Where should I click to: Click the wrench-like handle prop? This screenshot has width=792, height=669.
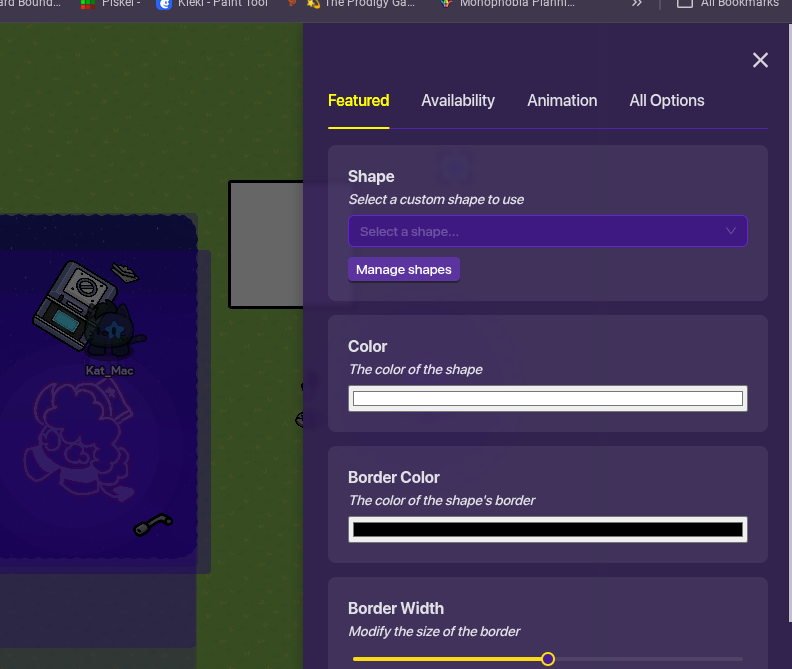(154, 524)
